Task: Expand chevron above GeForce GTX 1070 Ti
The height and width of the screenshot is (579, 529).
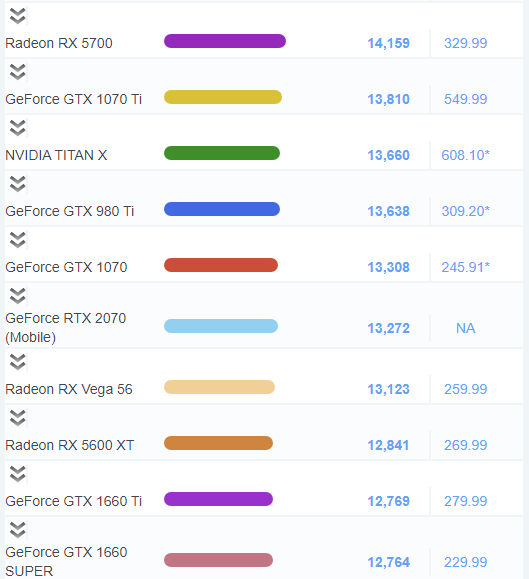Action: 17,72
